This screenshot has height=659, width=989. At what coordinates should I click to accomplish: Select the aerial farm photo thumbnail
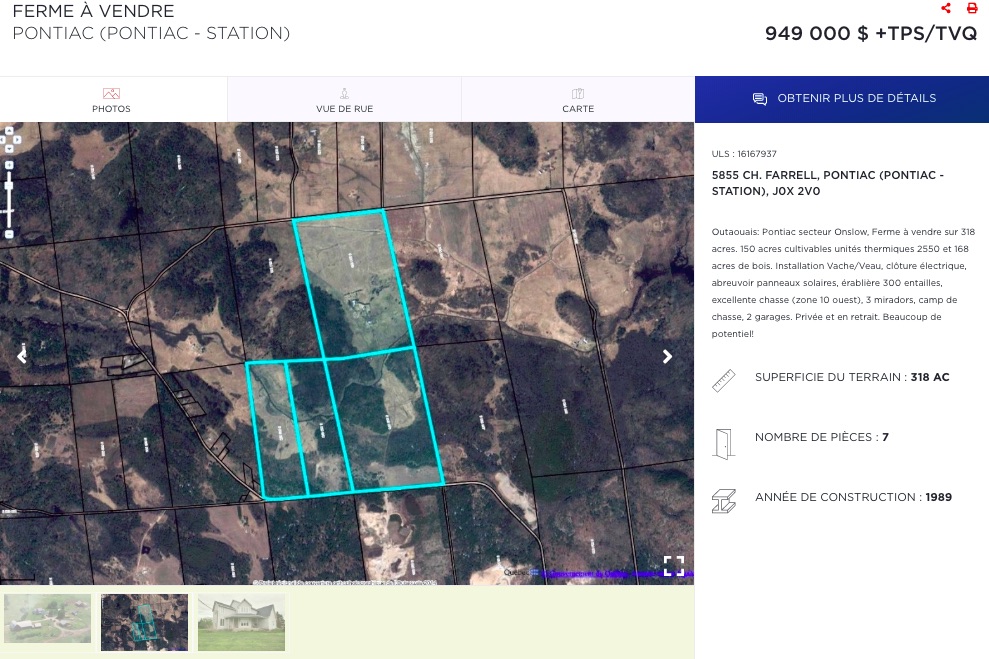[47, 621]
